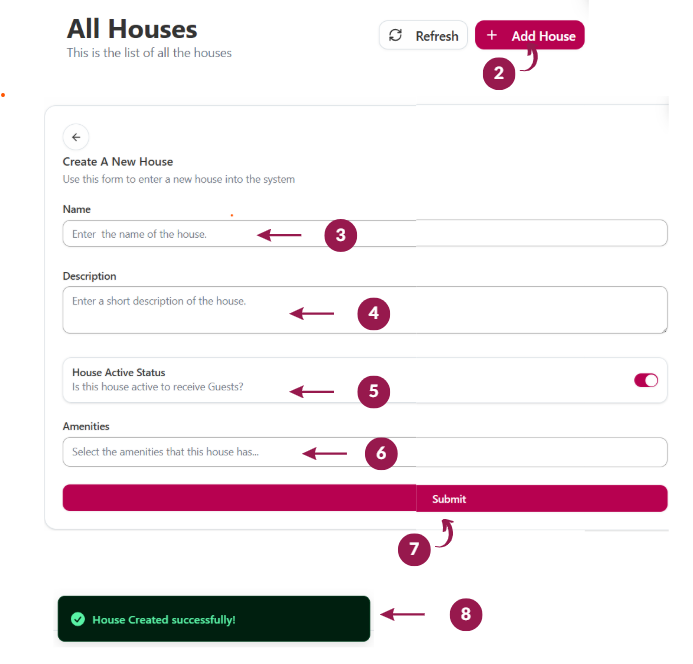This screenshot has width=693, height=664.
Task: Click the step 3 number badge
Action: [x=340, y=236]
